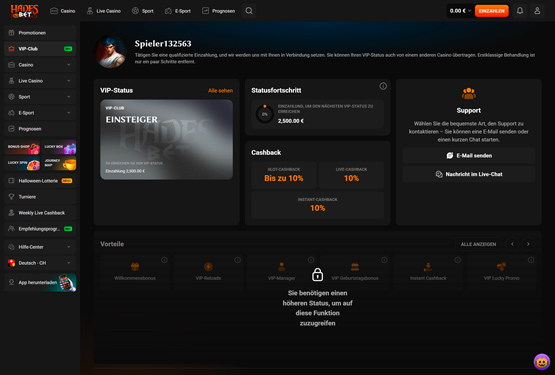Viewport: 555px width, 375px height.
Task: Expand the E-Sport sidebar section
Action: (x=40, y=113)
